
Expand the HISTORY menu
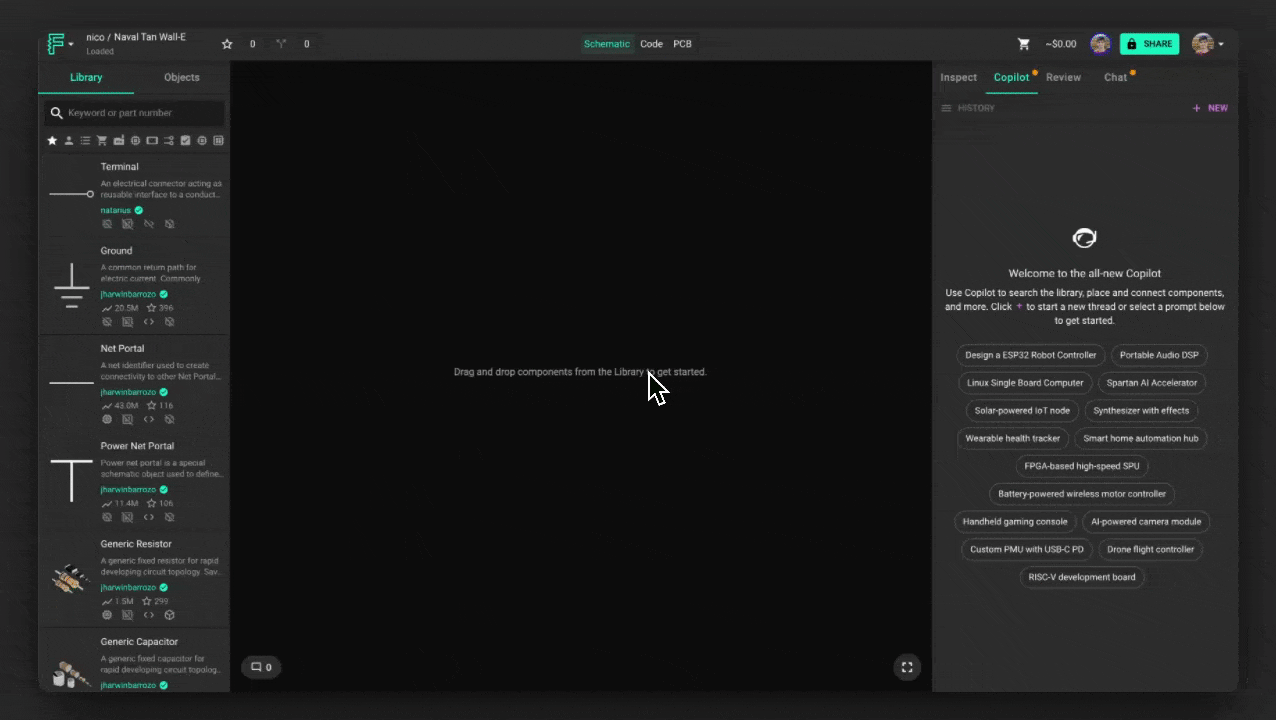pyautogui.click(x=968, y=108)
